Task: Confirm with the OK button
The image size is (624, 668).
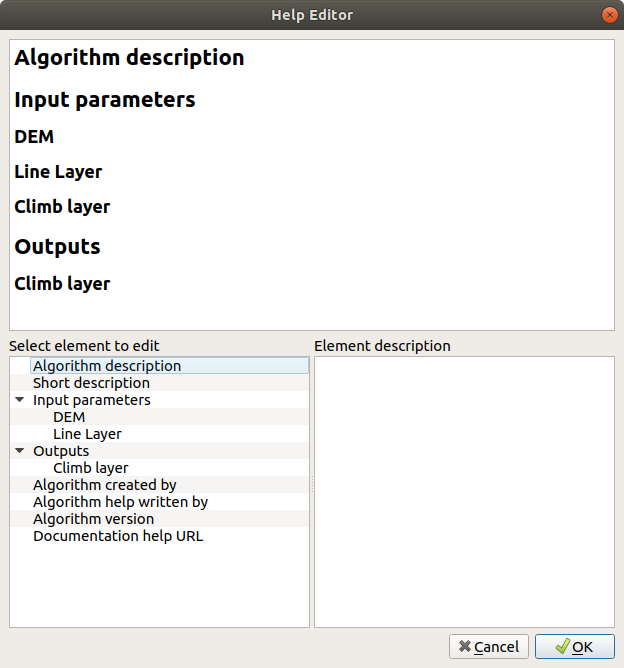Action: tap(574, 647)
